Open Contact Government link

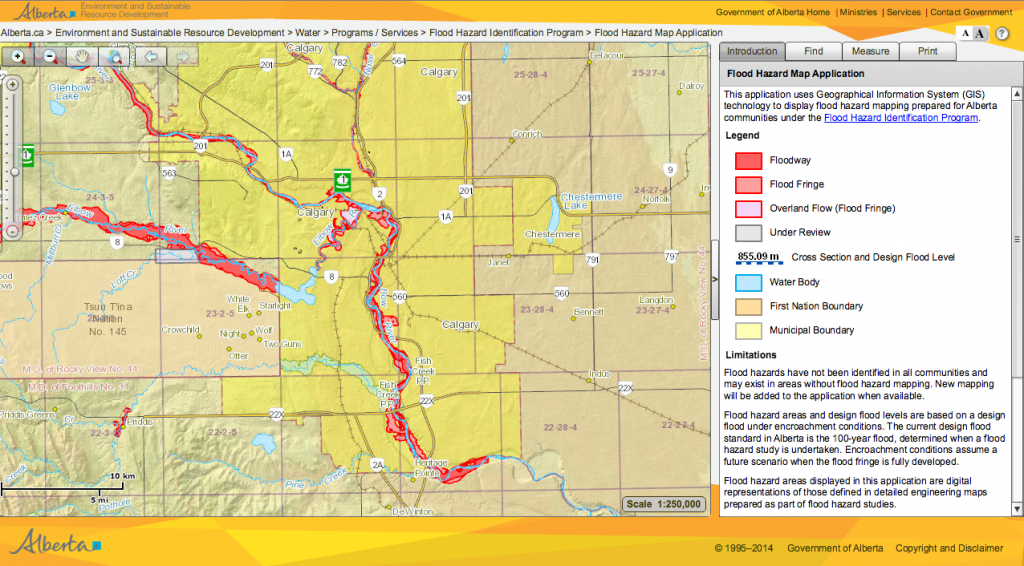[x=971, y=12]
